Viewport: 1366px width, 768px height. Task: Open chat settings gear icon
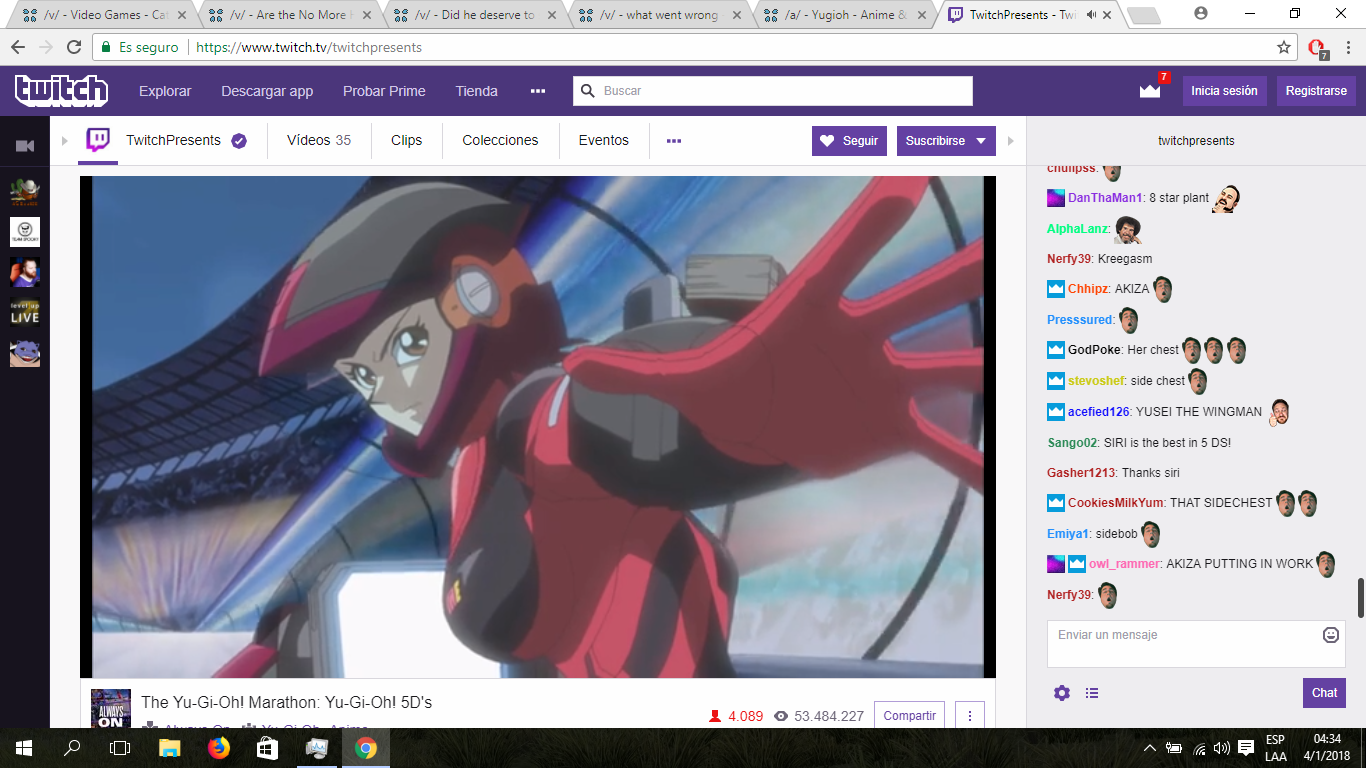click(1062, 693)
